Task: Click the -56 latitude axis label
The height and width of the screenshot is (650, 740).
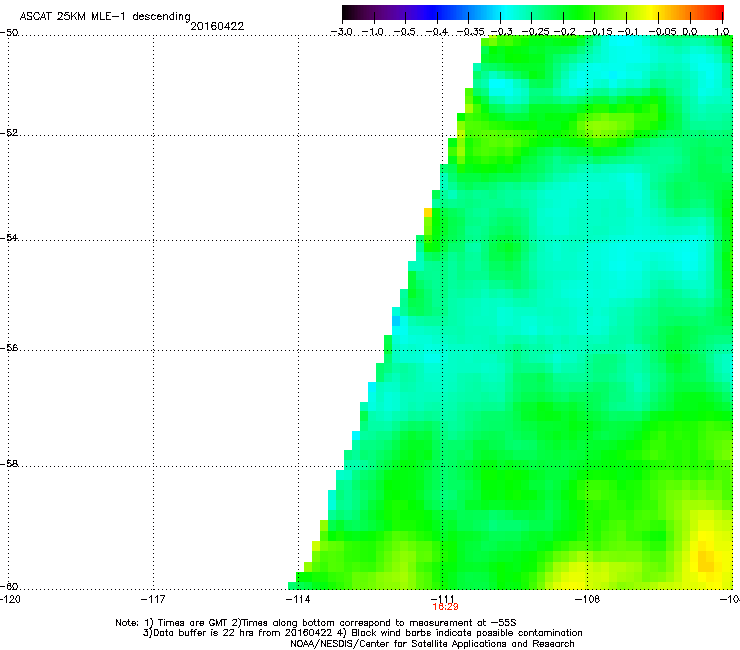Action: (9, 348)
